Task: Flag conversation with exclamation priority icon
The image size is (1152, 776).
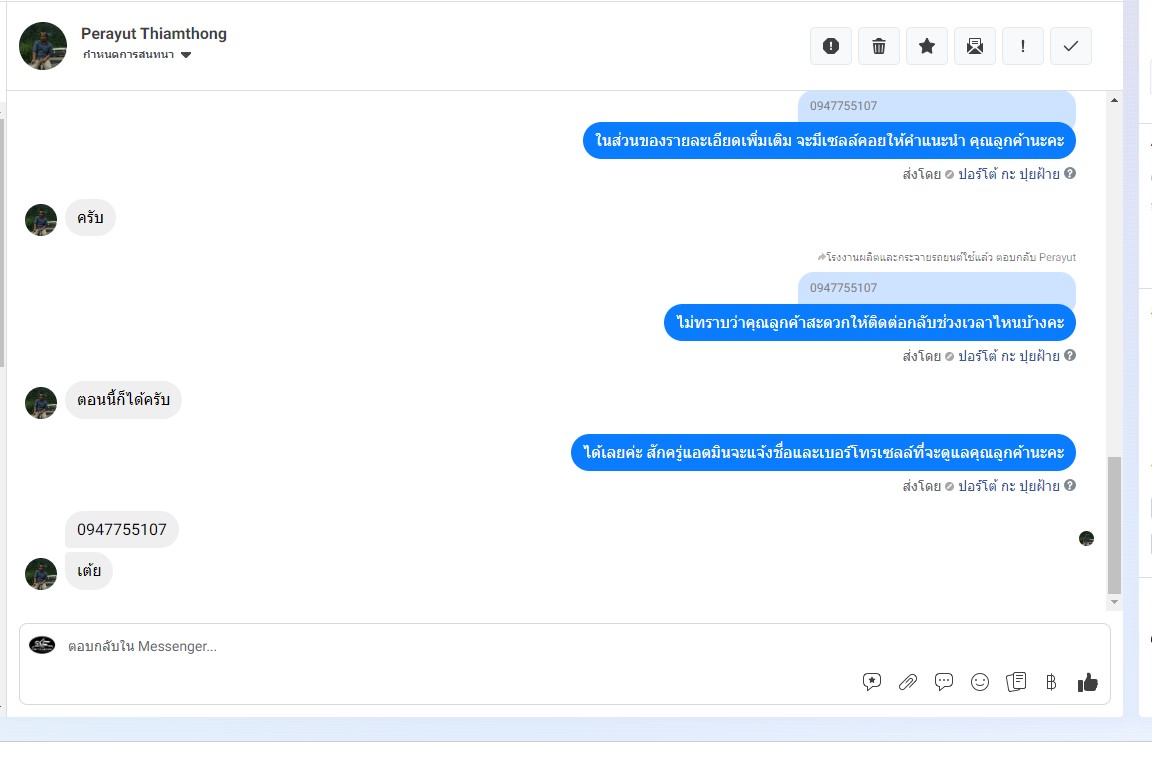Action: pyautogui.click(x=1023, y=46)
